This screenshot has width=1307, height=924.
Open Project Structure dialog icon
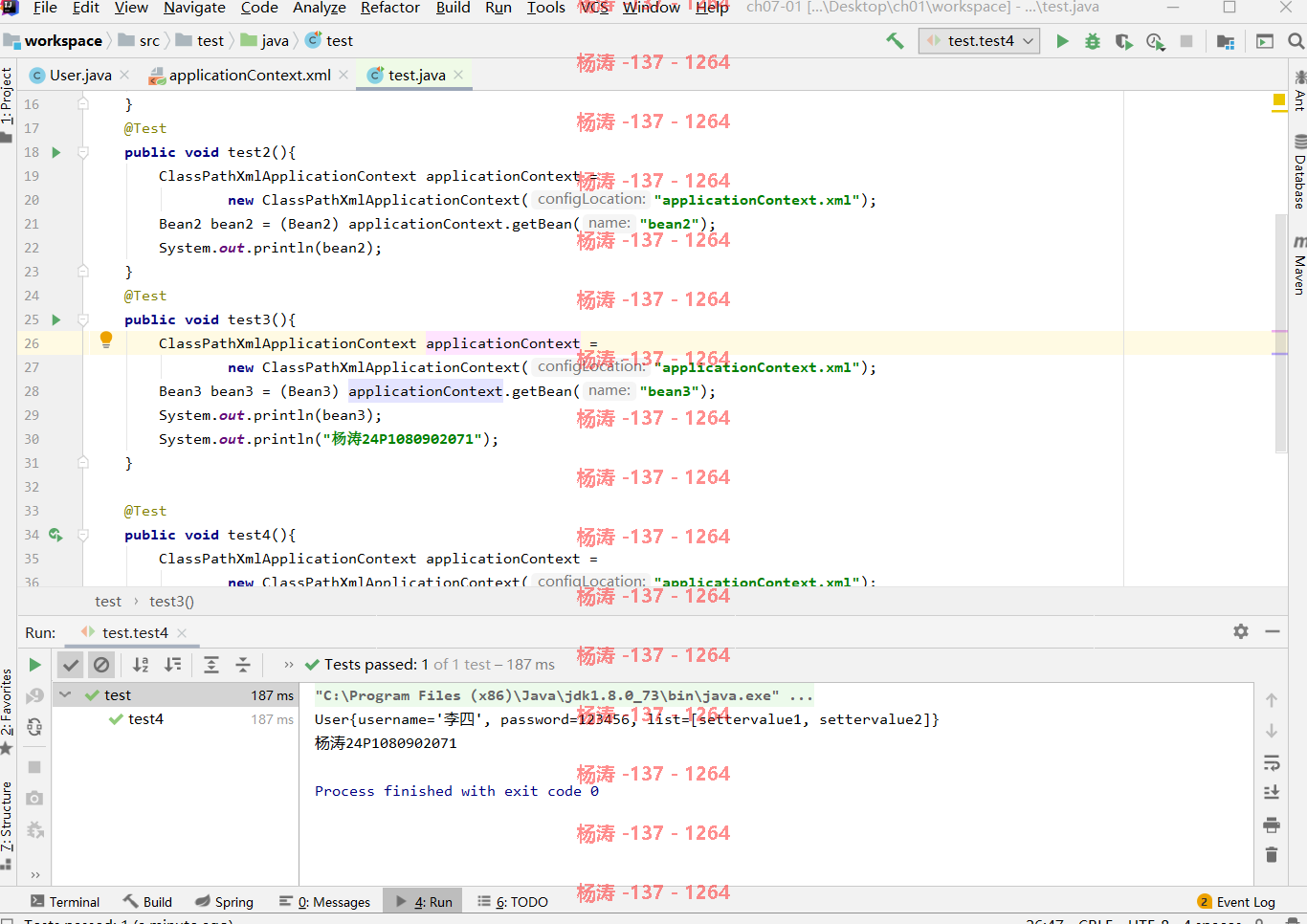(x=1226, y=41)
